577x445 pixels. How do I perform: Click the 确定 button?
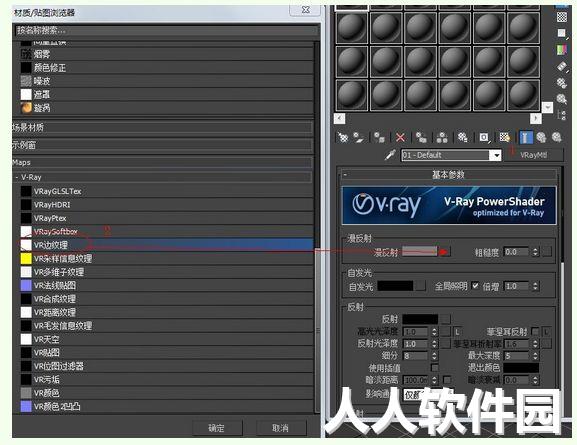[x=217, y=428]
